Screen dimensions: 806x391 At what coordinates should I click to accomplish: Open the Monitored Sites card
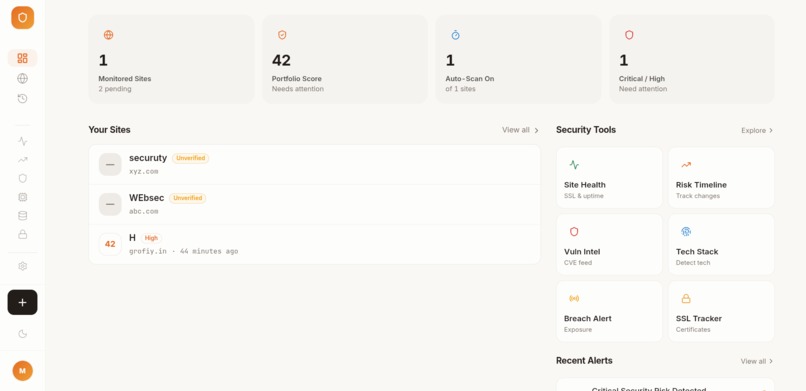(x=171, y=59)
